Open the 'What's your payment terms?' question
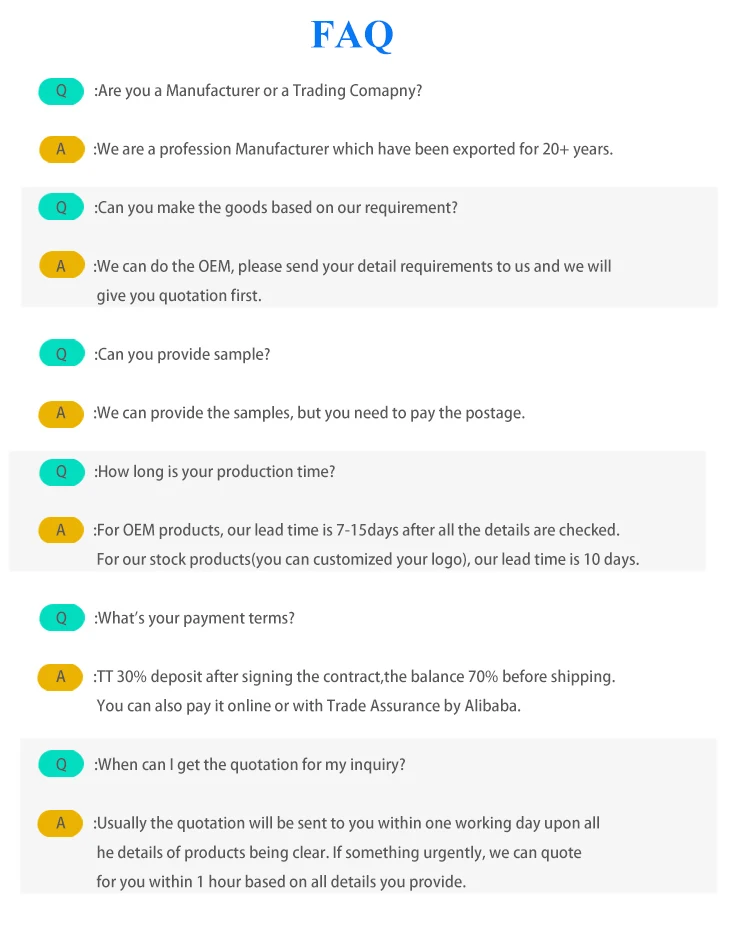This screenshot has width=736, height=925. 195,618
